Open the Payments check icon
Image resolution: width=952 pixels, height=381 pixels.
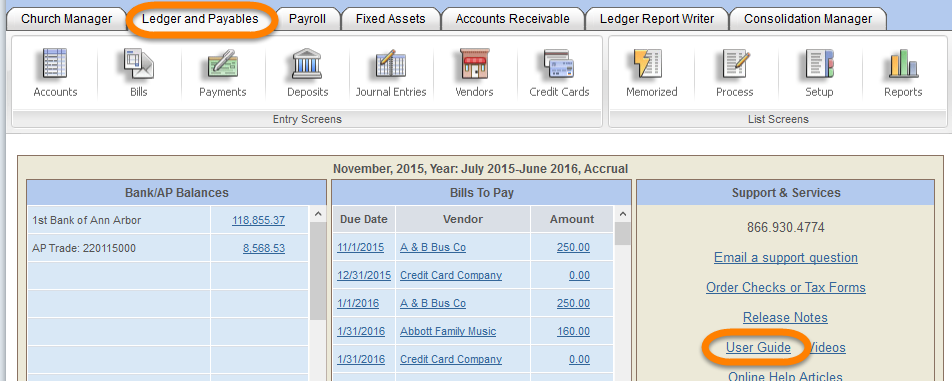tap(222, 64)
